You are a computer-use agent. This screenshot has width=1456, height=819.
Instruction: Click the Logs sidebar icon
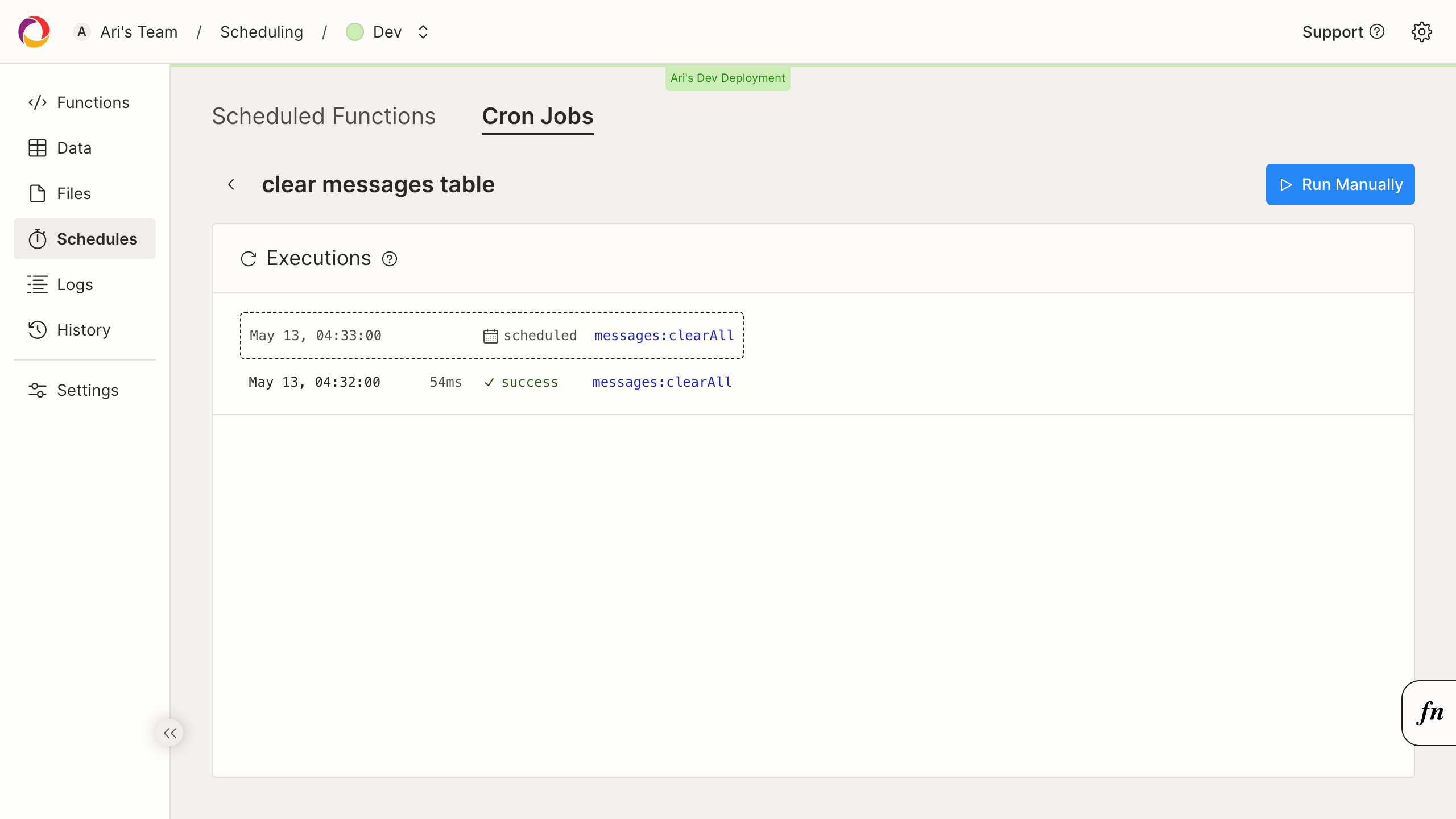click(x=37, y=285)
